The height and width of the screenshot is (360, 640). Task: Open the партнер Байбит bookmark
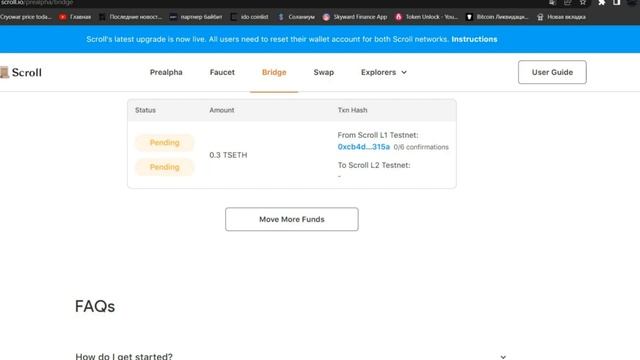(196, 17)
